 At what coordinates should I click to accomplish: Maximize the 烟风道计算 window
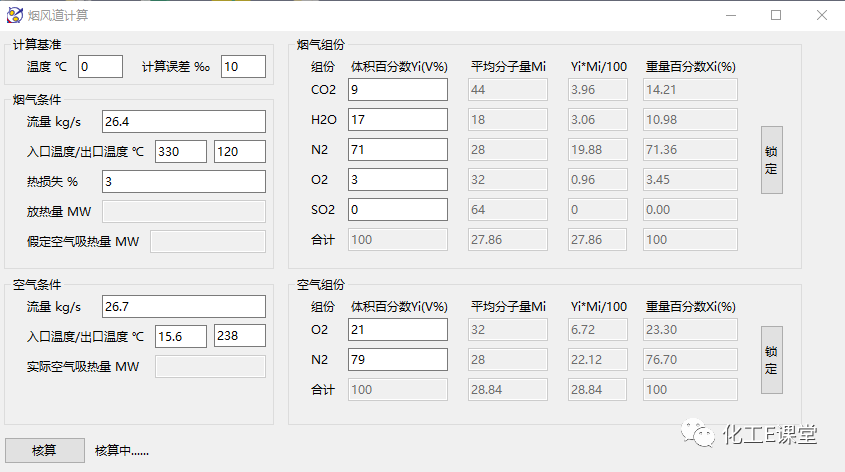(x=776, y=15)
